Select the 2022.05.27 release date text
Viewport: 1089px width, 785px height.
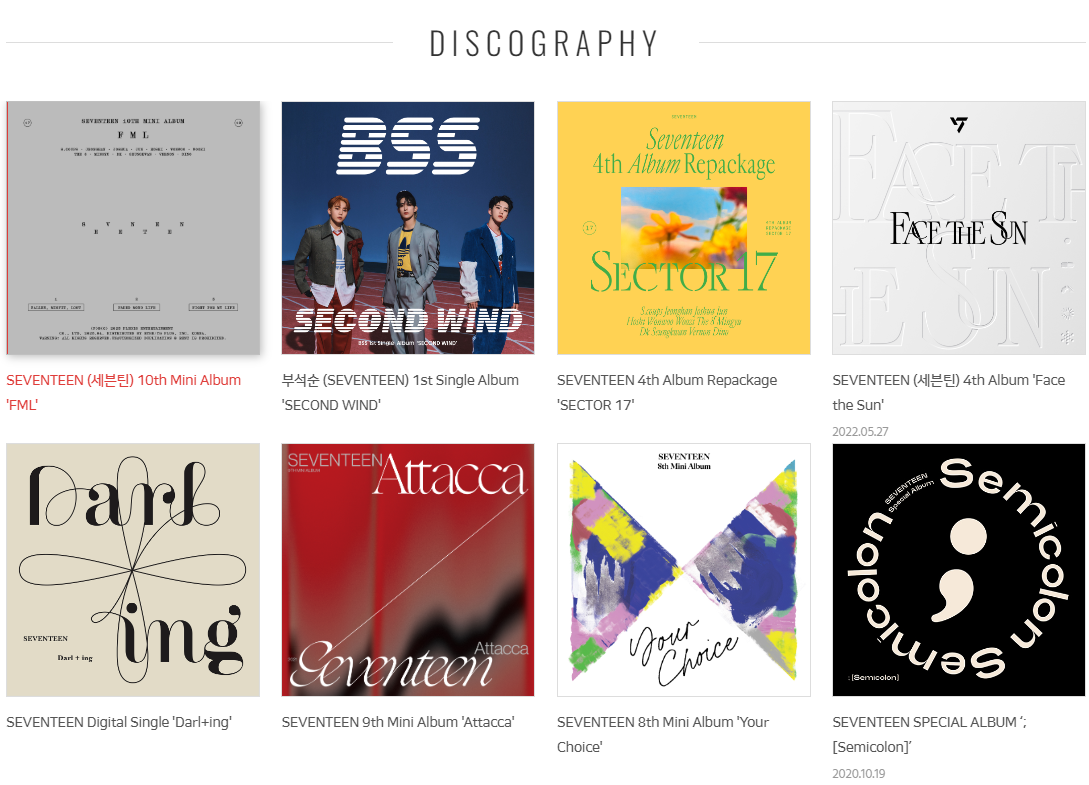(x=860, y=431)
